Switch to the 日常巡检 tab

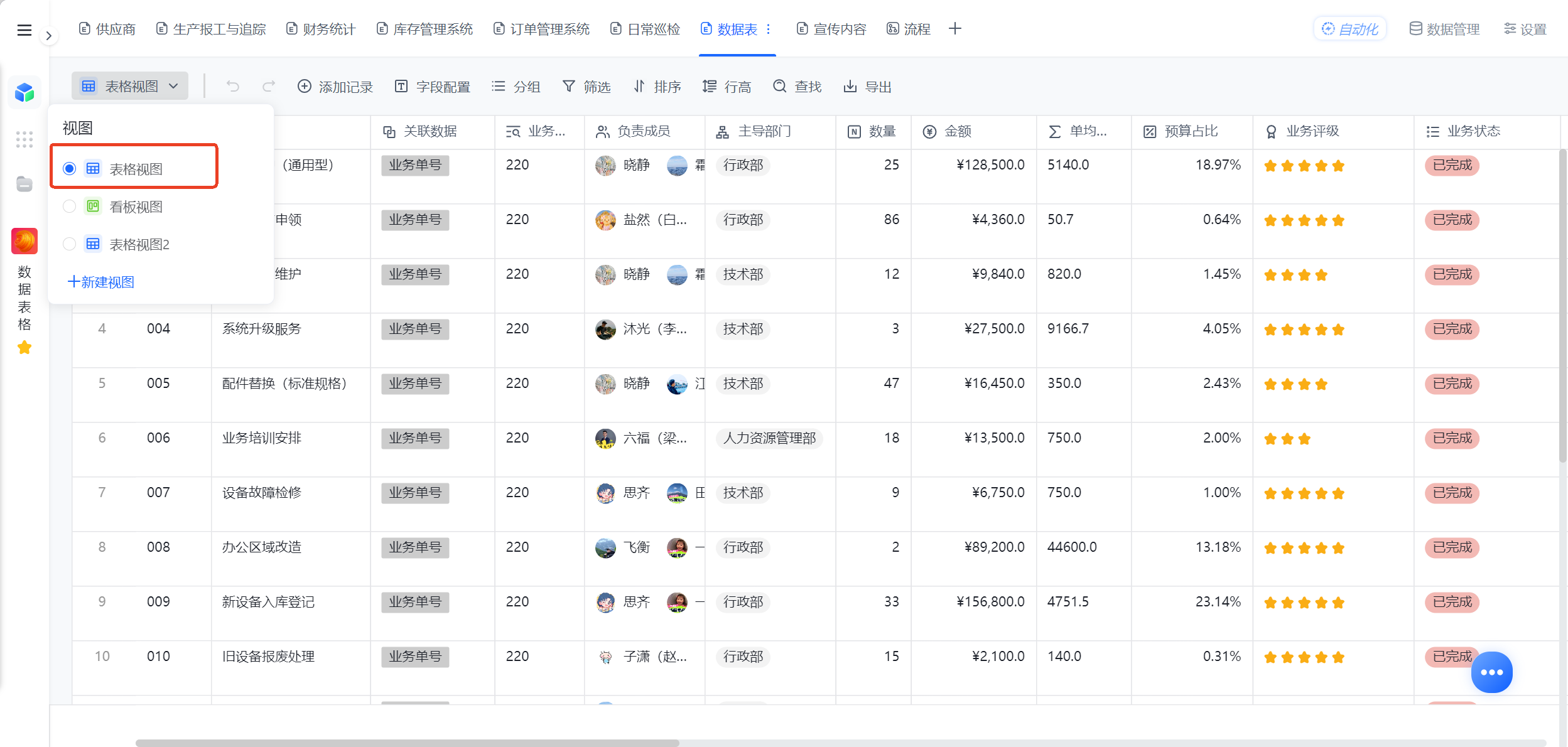click(646, 29)
